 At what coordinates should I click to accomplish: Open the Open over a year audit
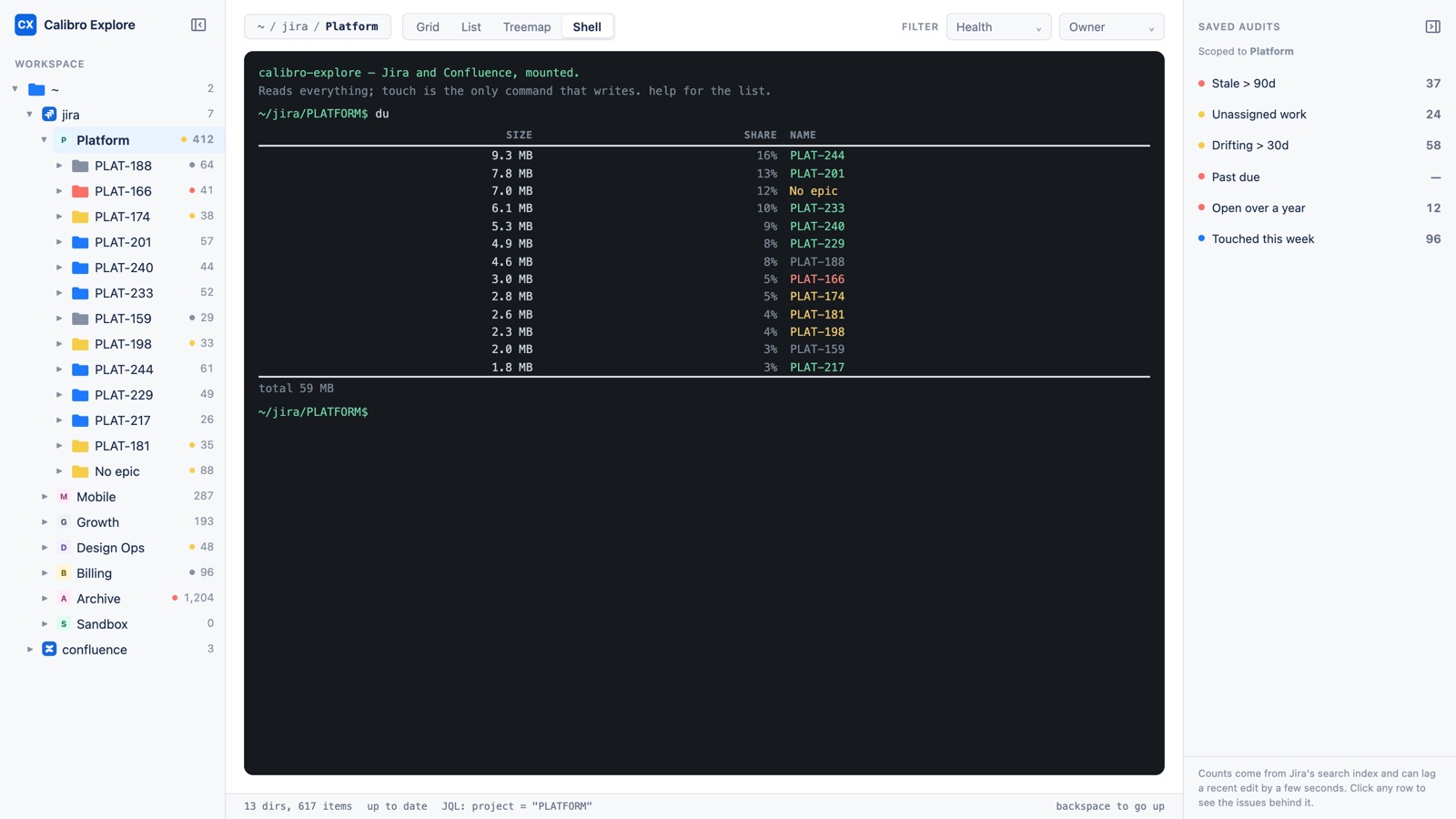pyautogui.click(x=1319, y=208)
